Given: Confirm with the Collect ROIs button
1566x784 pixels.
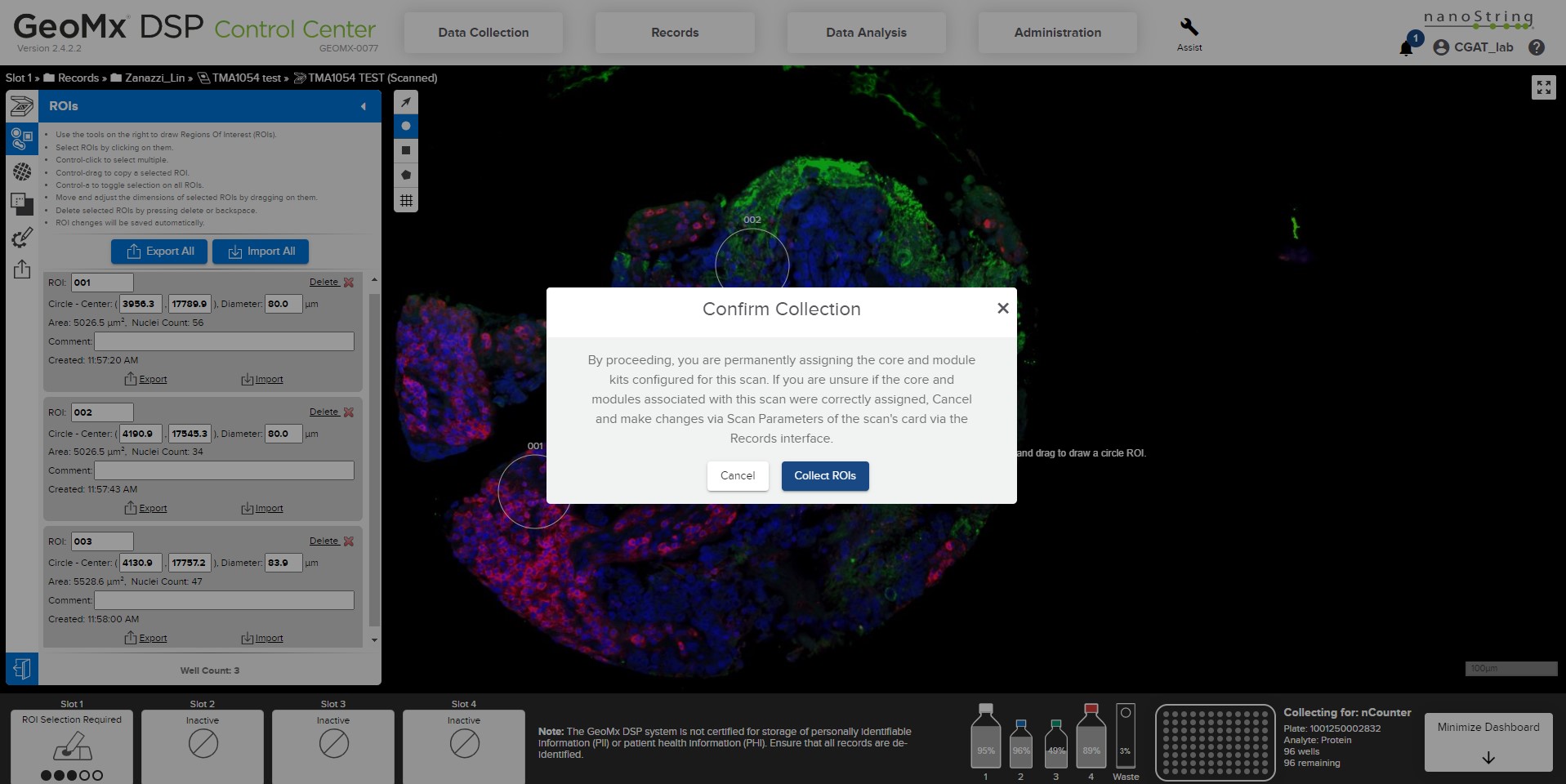Looking at the screenshot, I should tap(824, 476).
